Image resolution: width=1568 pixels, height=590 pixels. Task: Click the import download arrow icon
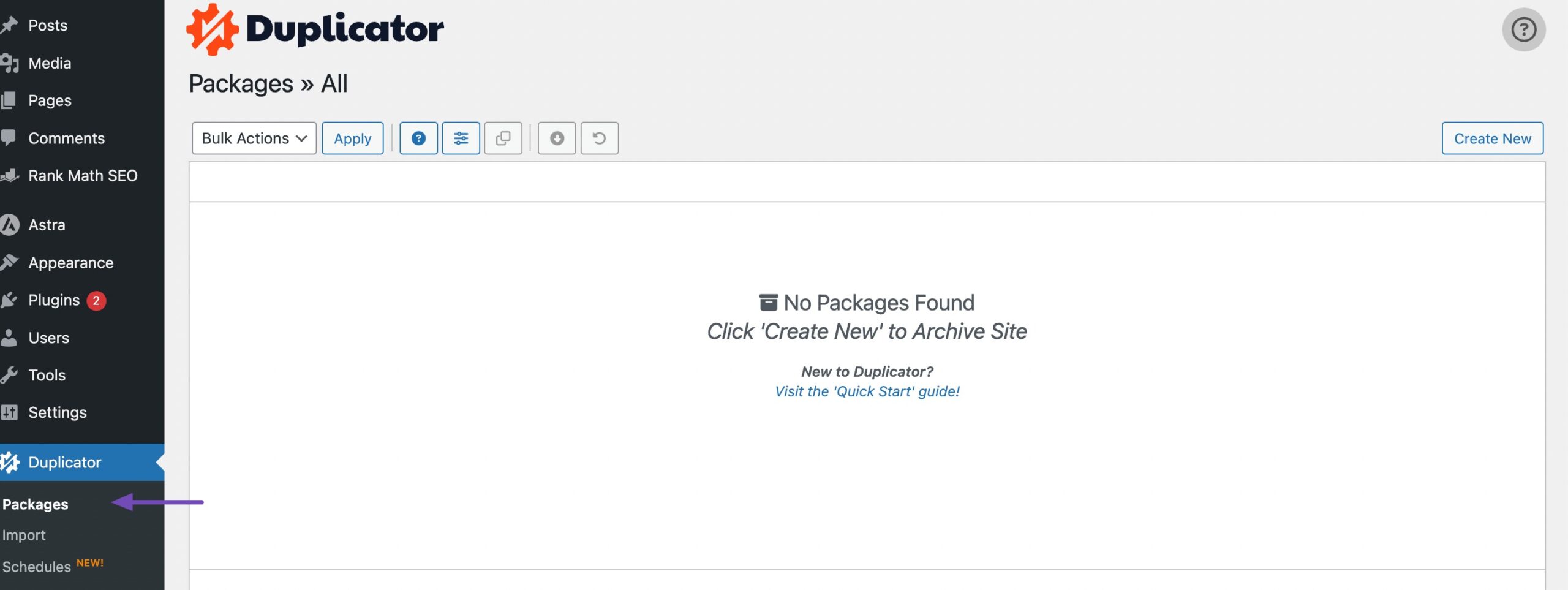coord(557,138)
